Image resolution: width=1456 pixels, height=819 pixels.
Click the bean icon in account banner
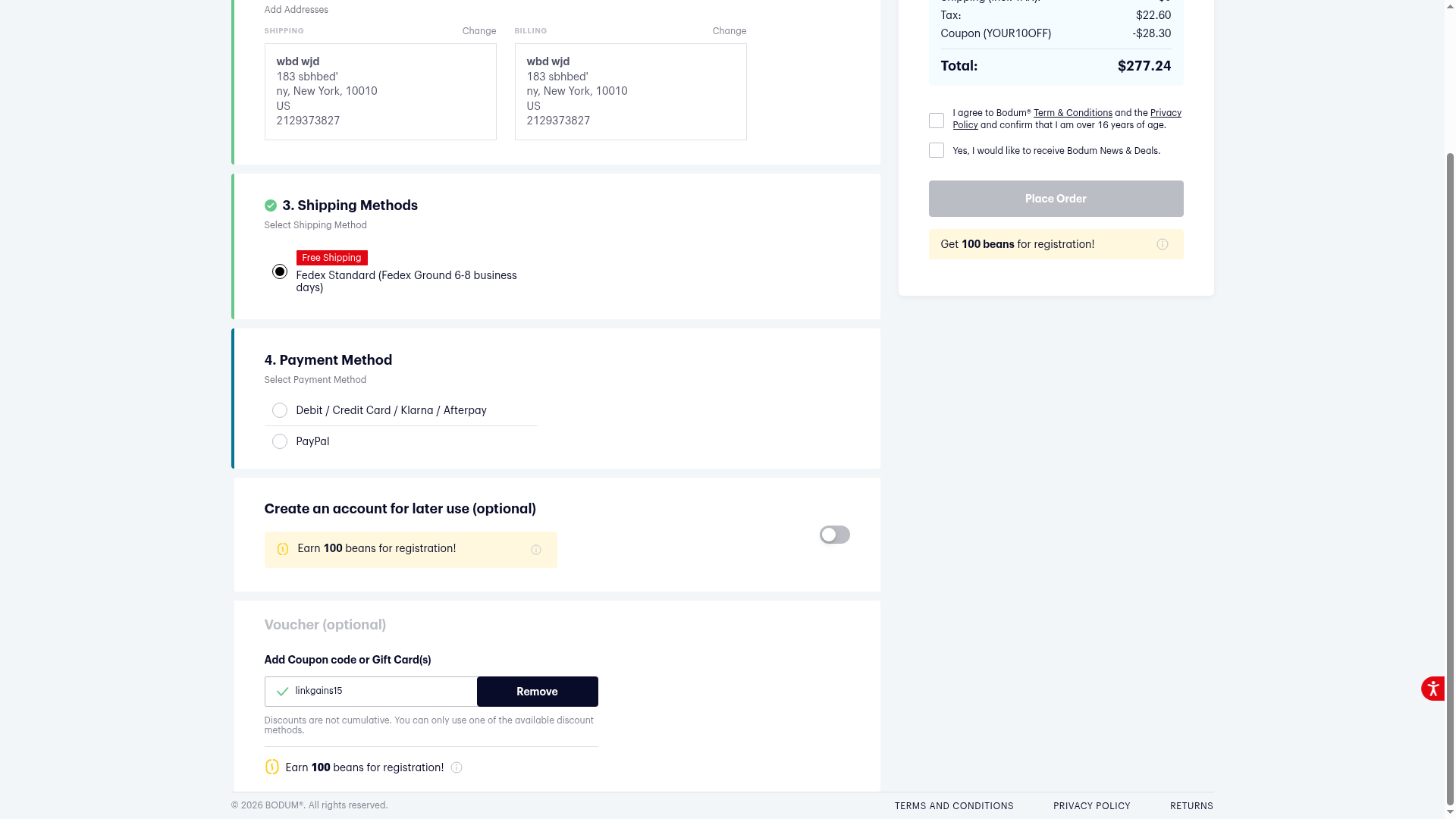pyautogui.click(x=283, y=549)
